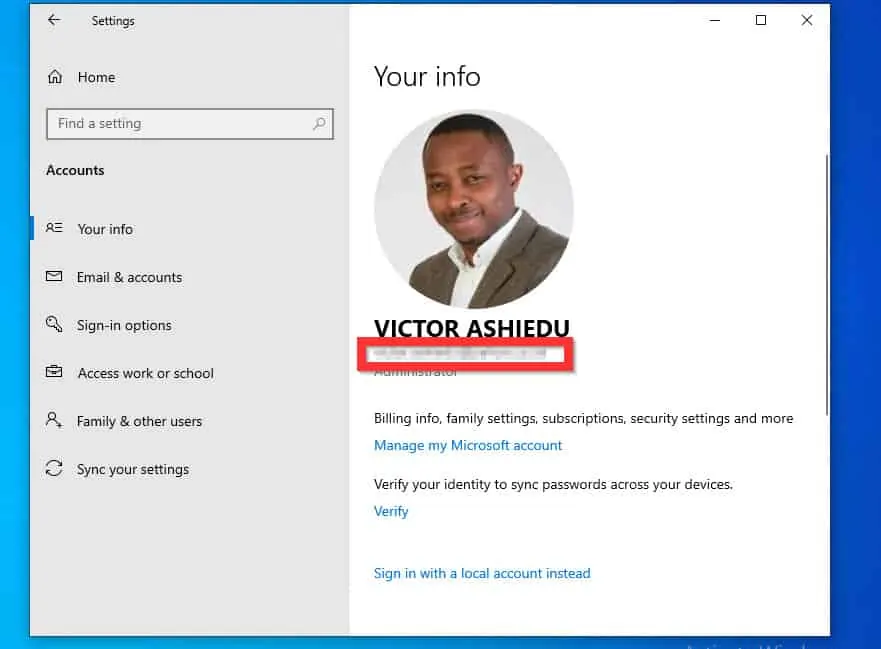The height and width of the screenshot is (649, 881).
Task: Click the key icon for Sign-in options
Action: [x=55, y=325]
